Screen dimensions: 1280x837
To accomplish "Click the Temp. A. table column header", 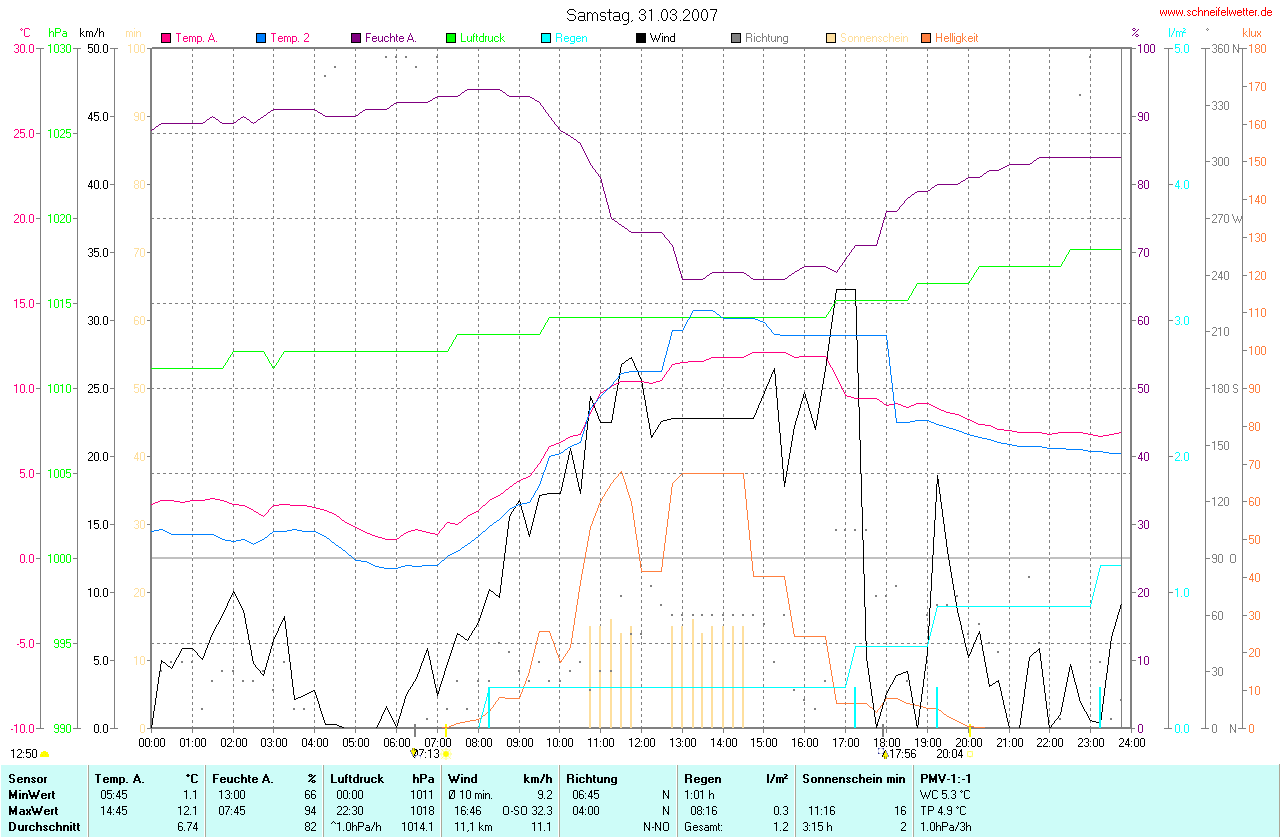I will tap(119, 778).
